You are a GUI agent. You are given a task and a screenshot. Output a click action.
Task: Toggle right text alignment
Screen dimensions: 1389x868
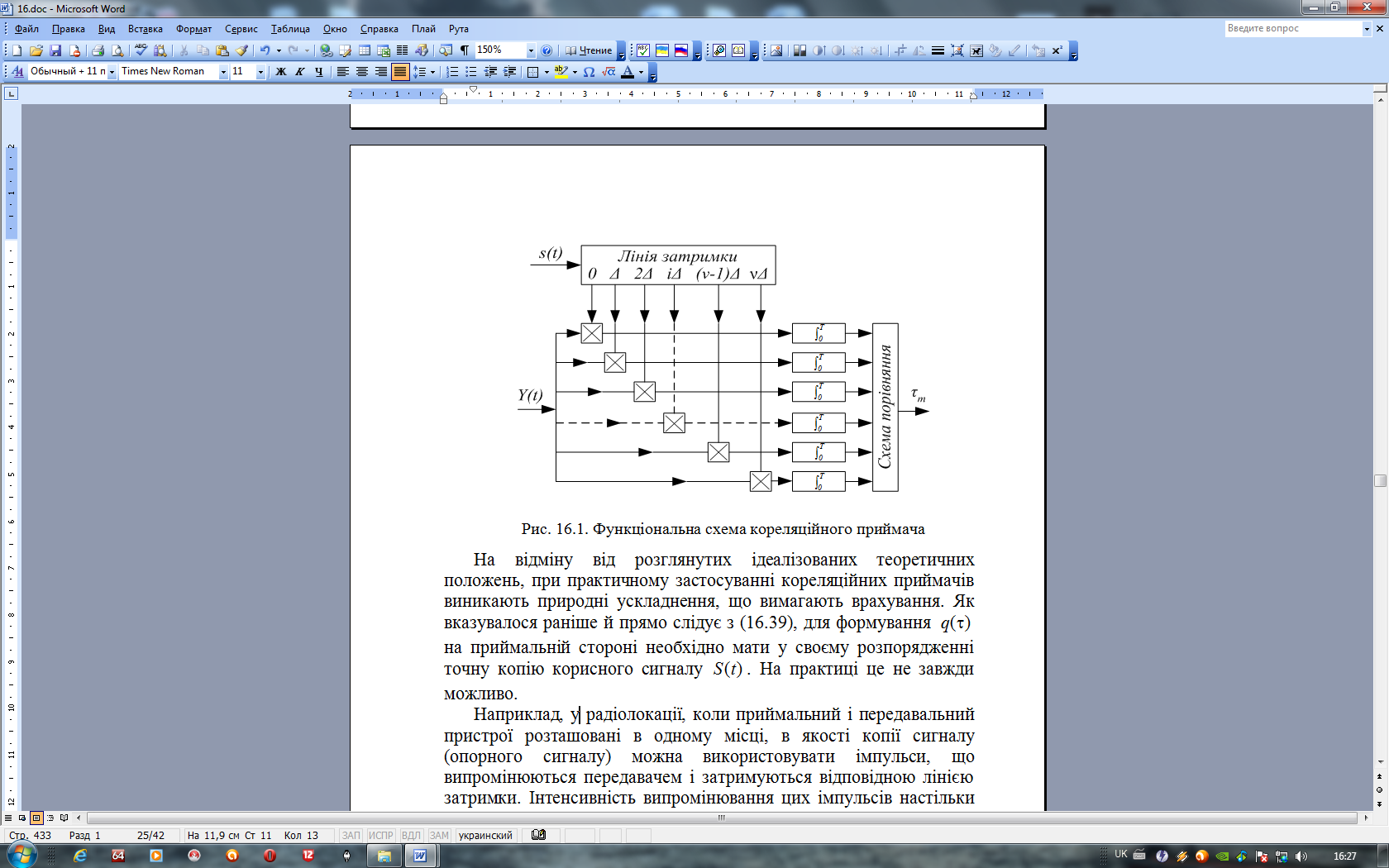(x=381, y=72)
